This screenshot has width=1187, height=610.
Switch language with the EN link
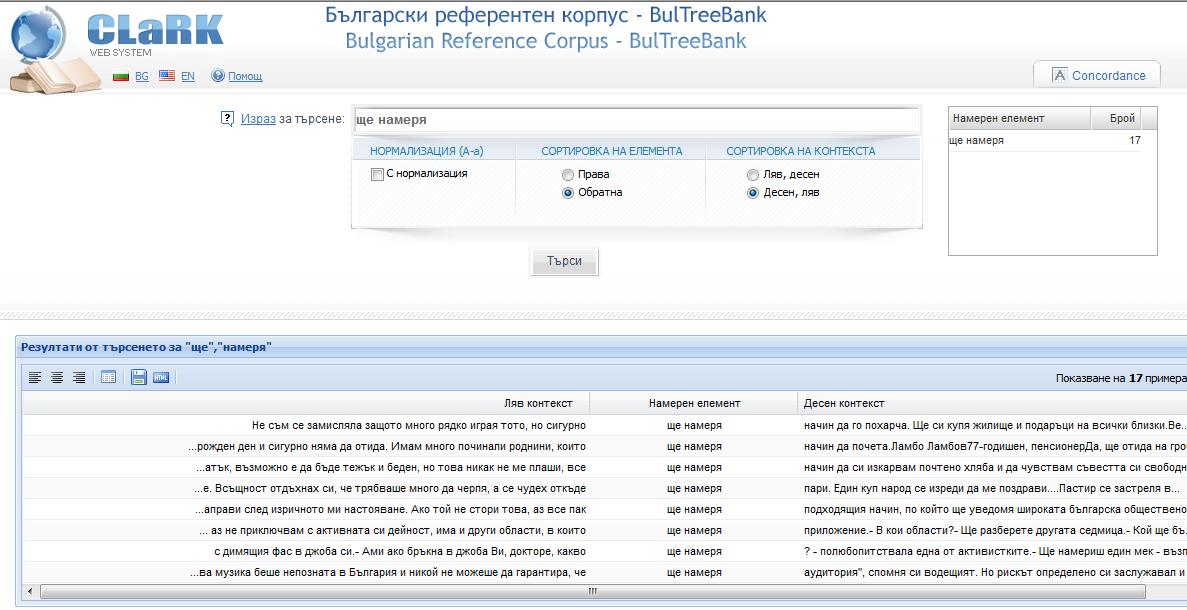point(188,76)
